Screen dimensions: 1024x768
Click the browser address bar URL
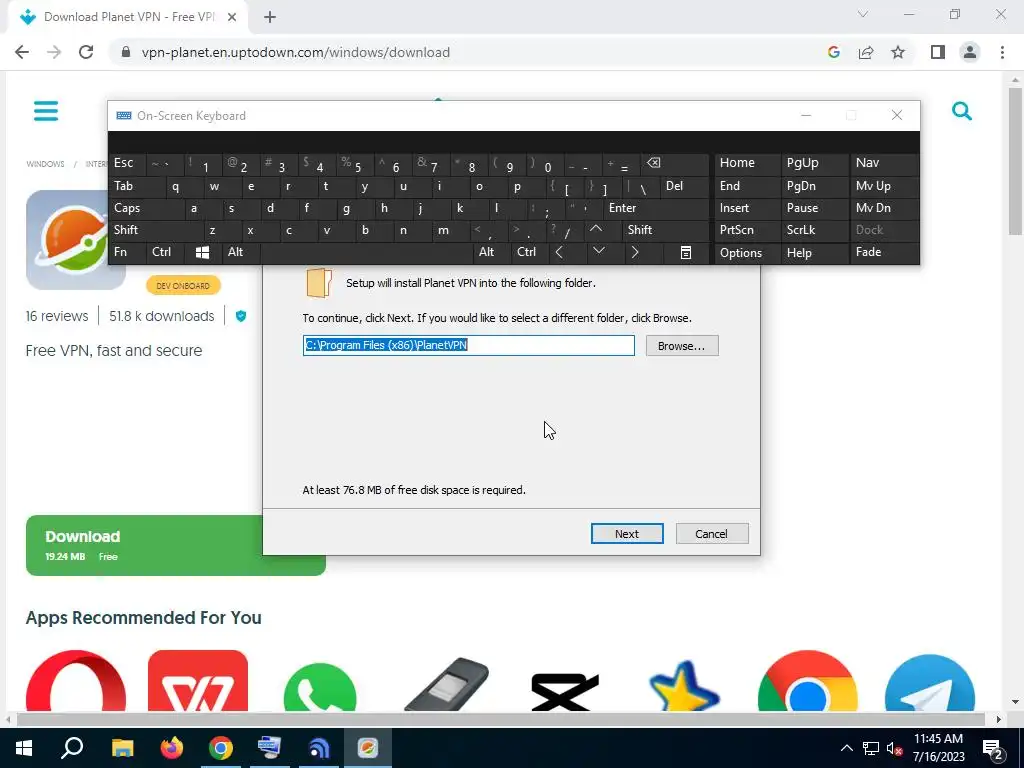[295, 52]
